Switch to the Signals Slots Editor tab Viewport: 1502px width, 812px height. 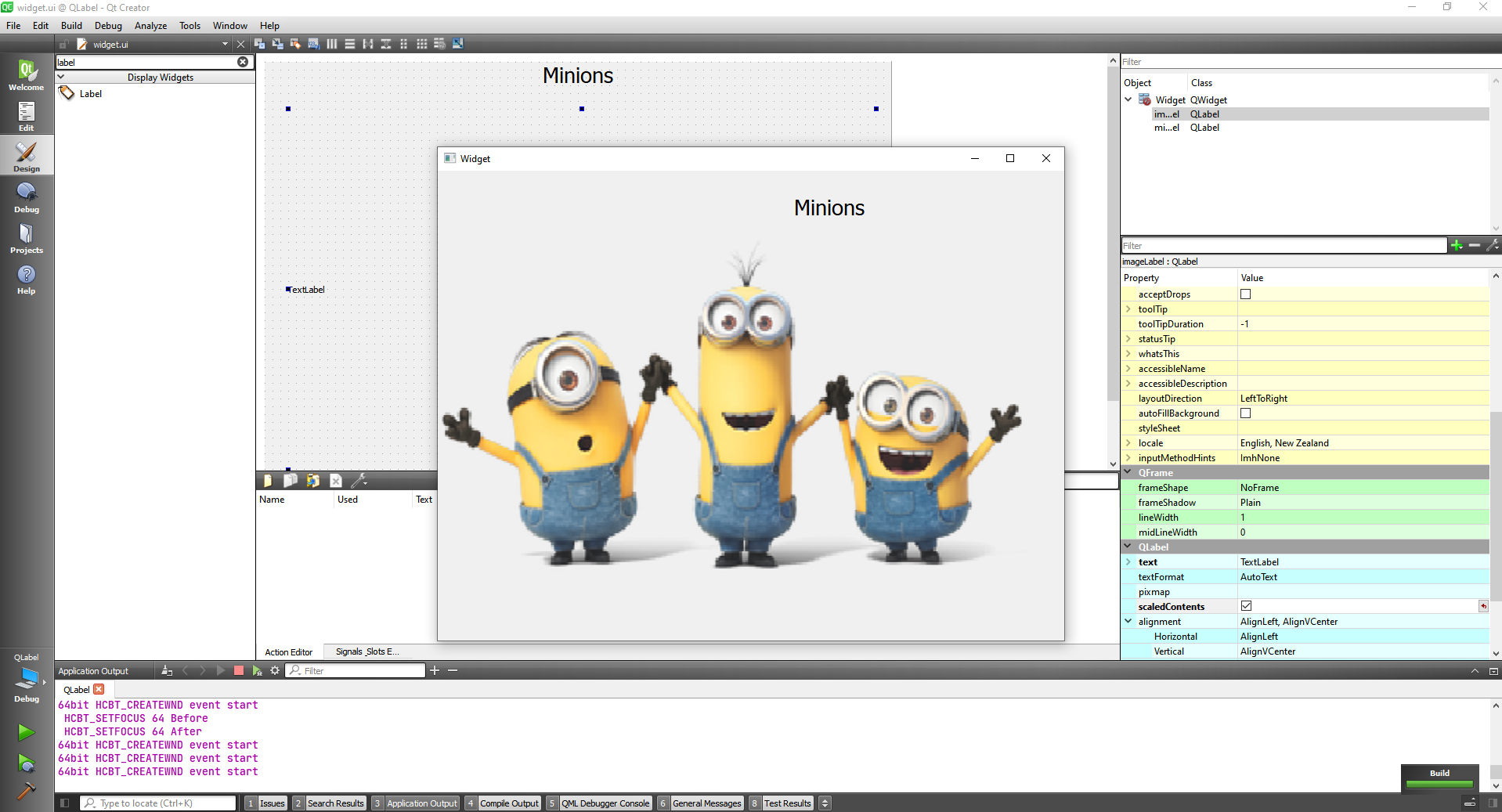tap(367, 651)
